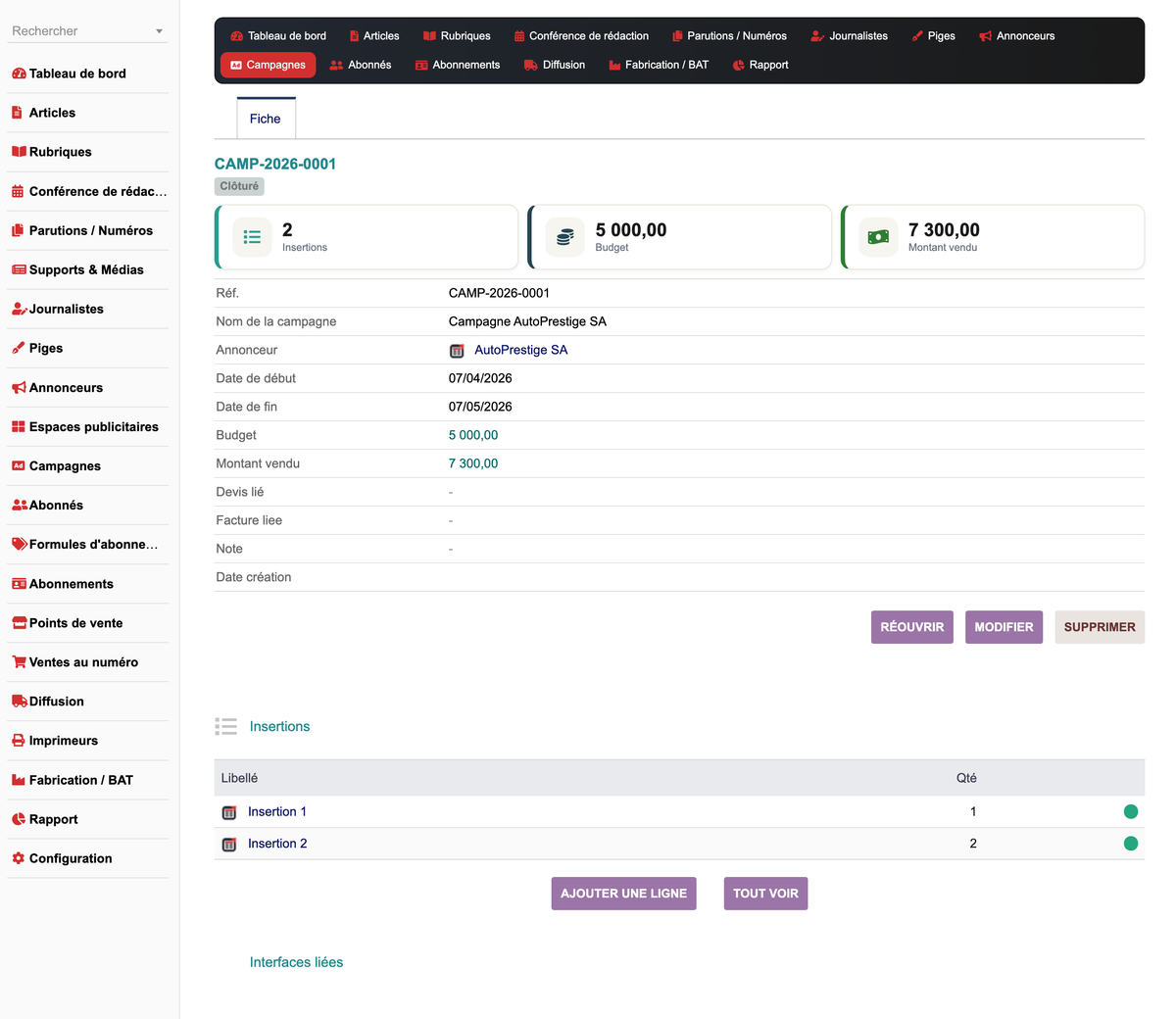
Task: Click the icon beside Insertion 2
Action: click(x=229, y=845)
